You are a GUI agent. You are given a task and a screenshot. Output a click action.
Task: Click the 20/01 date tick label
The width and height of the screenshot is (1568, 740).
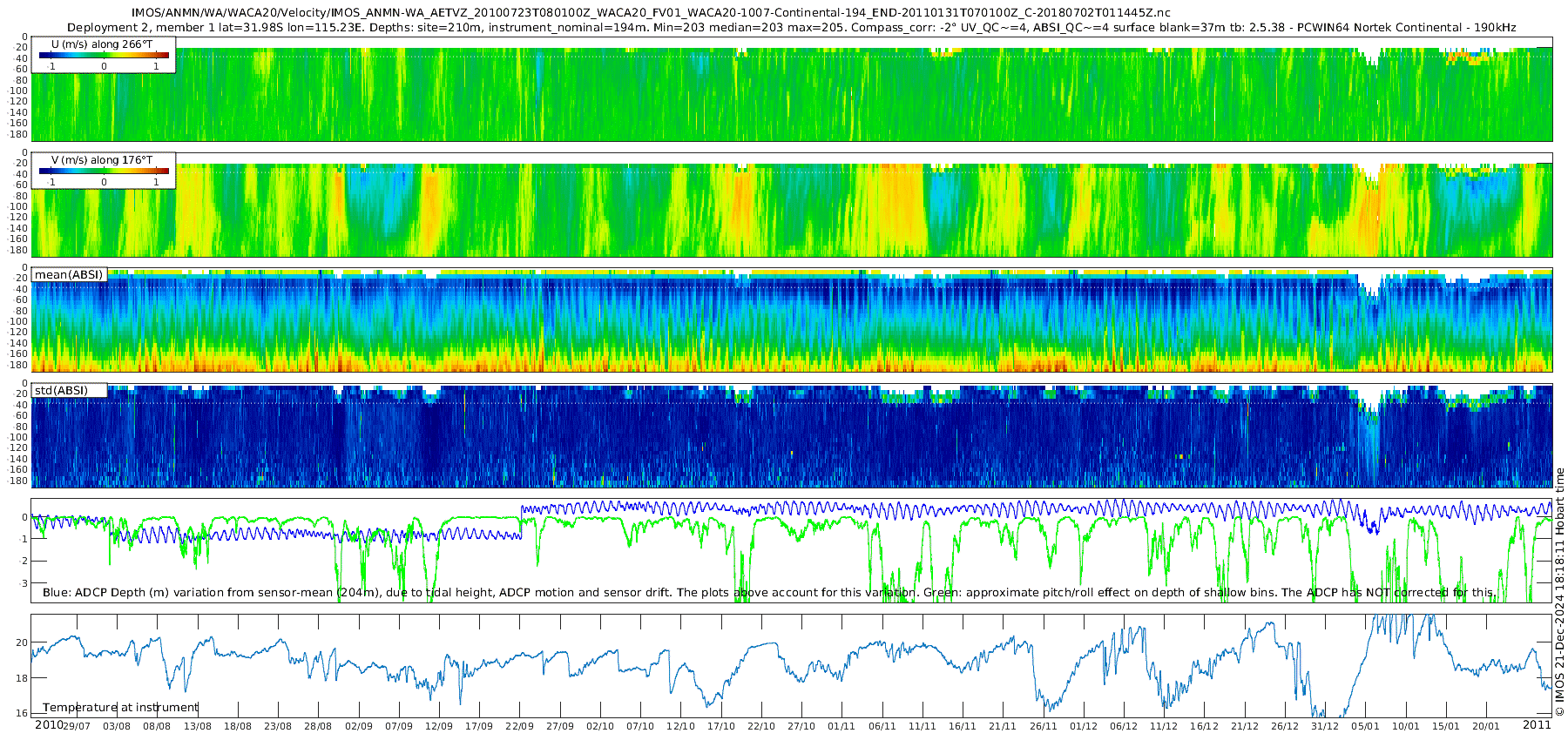click(1486, 727)
